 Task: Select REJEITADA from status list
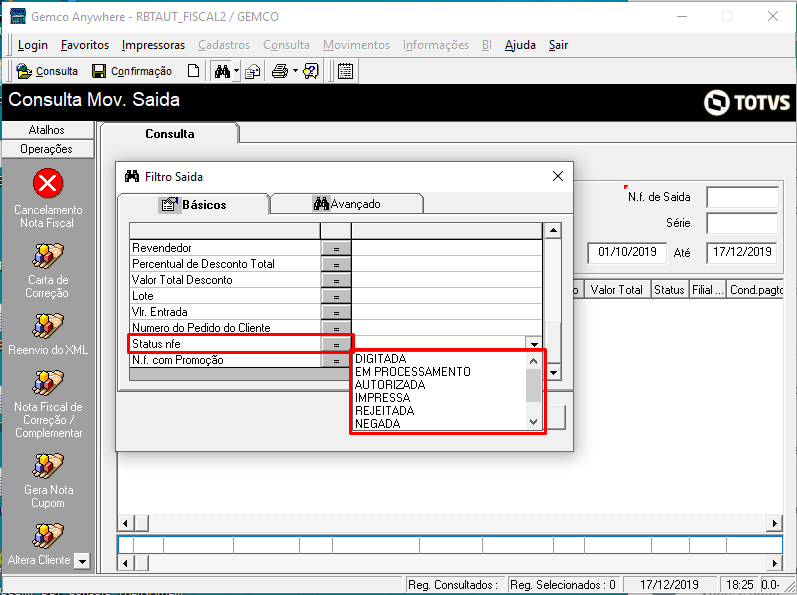pos(384,411)
